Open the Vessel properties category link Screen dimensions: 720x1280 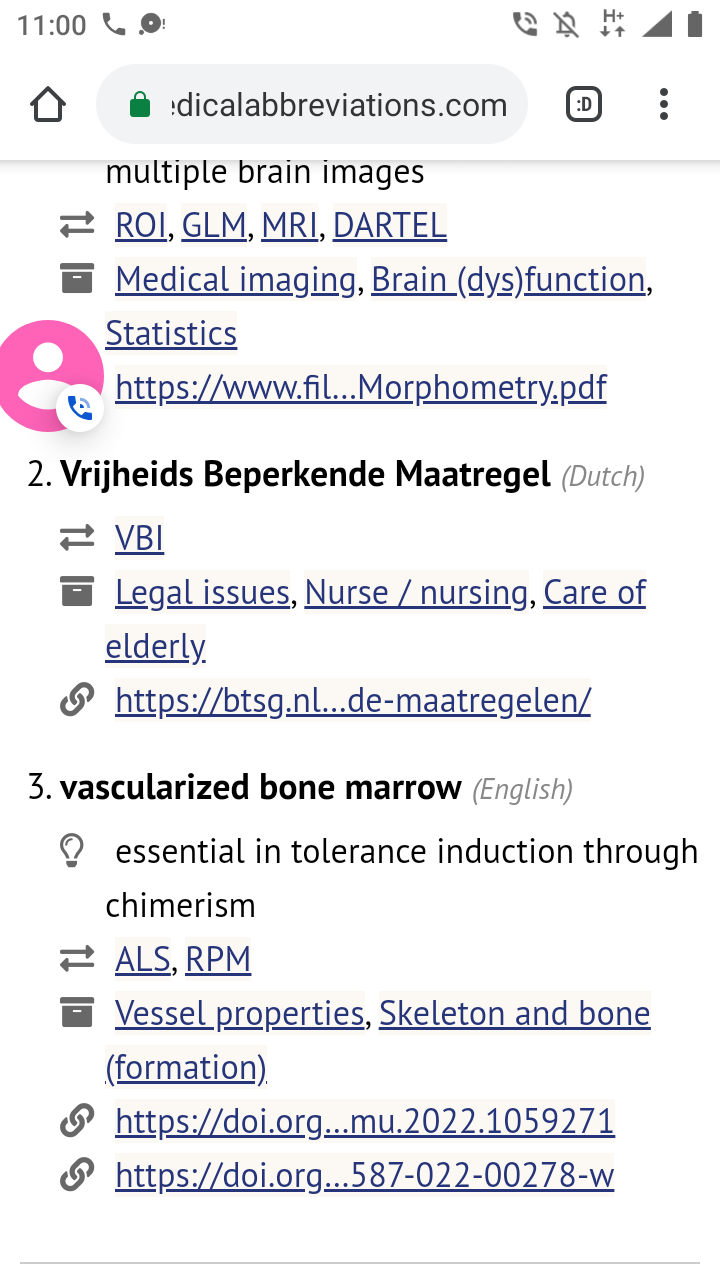(x=239, y=1014)
